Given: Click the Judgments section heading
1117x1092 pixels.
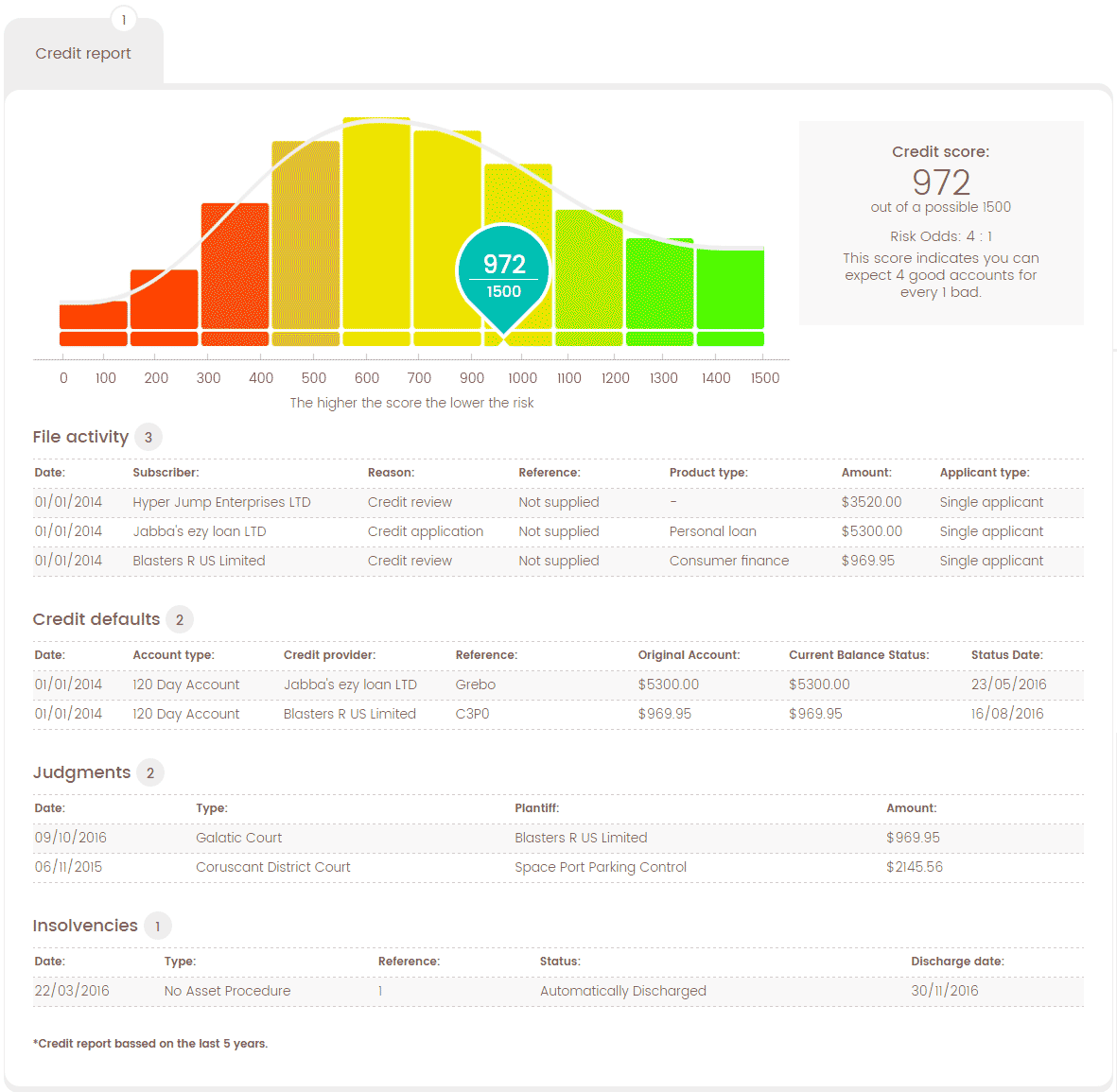Looking at the screenshot, I should [x=81, y=772].
